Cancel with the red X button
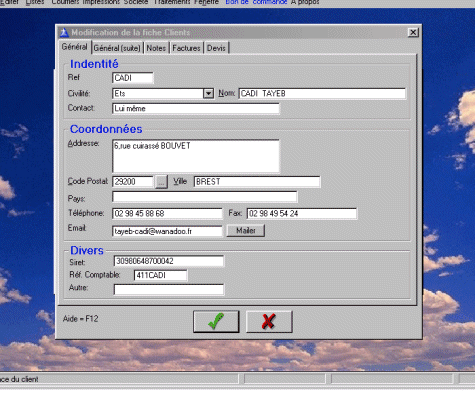The image size is (475, 407). [x=269, y=321]
